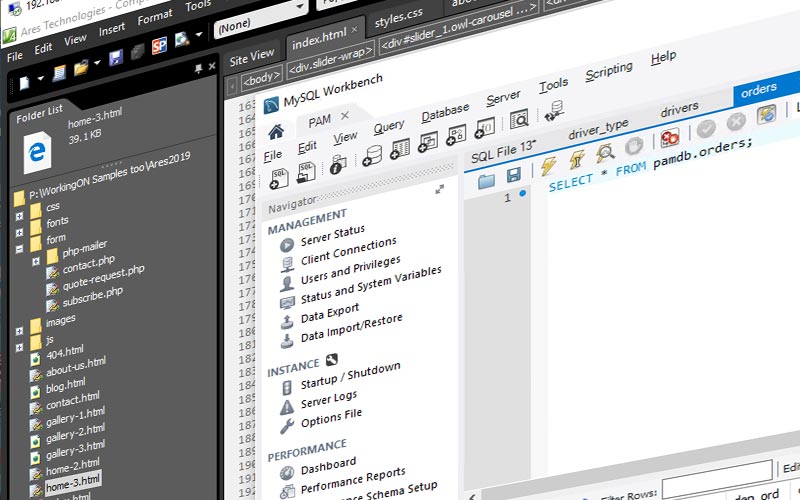This screenshot has width=800, height=500.
Task: Click the open SQL script file icon
Action: (x=306, y=172)
